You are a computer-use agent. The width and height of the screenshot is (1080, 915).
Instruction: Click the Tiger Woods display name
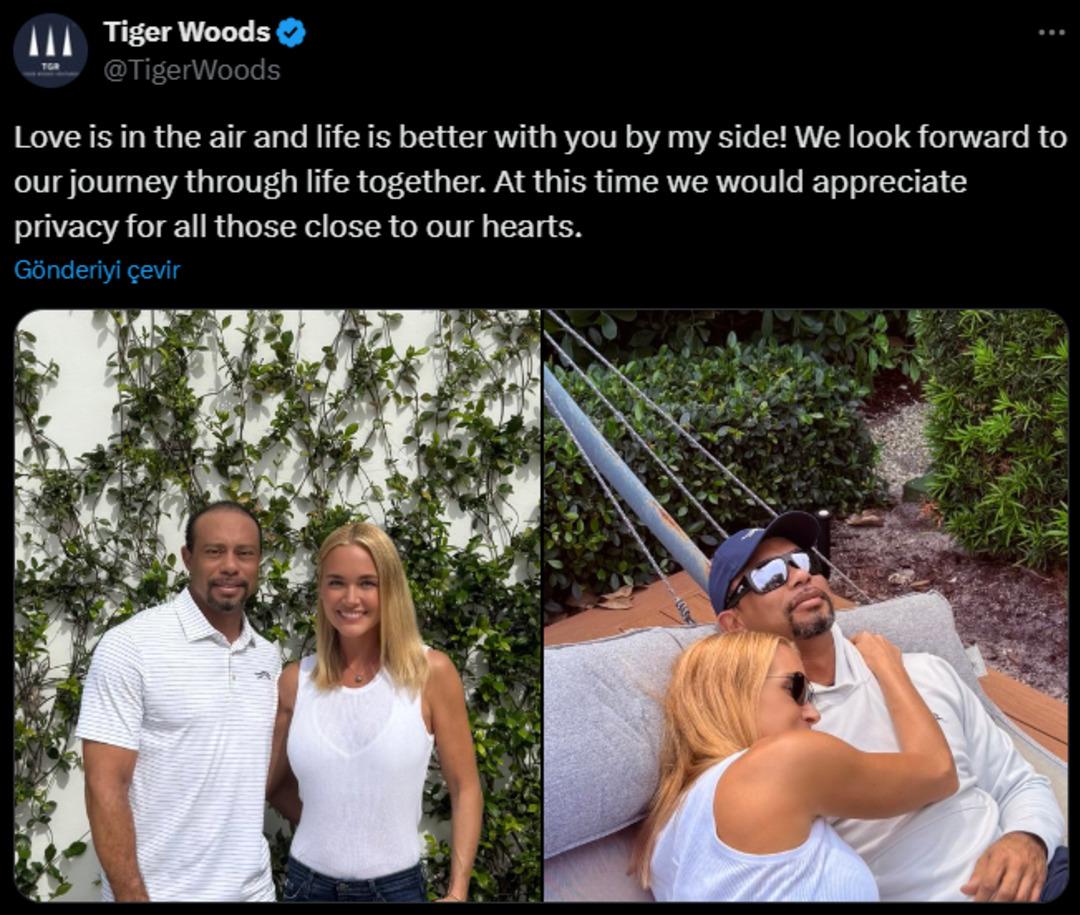(x=187, y=32)
